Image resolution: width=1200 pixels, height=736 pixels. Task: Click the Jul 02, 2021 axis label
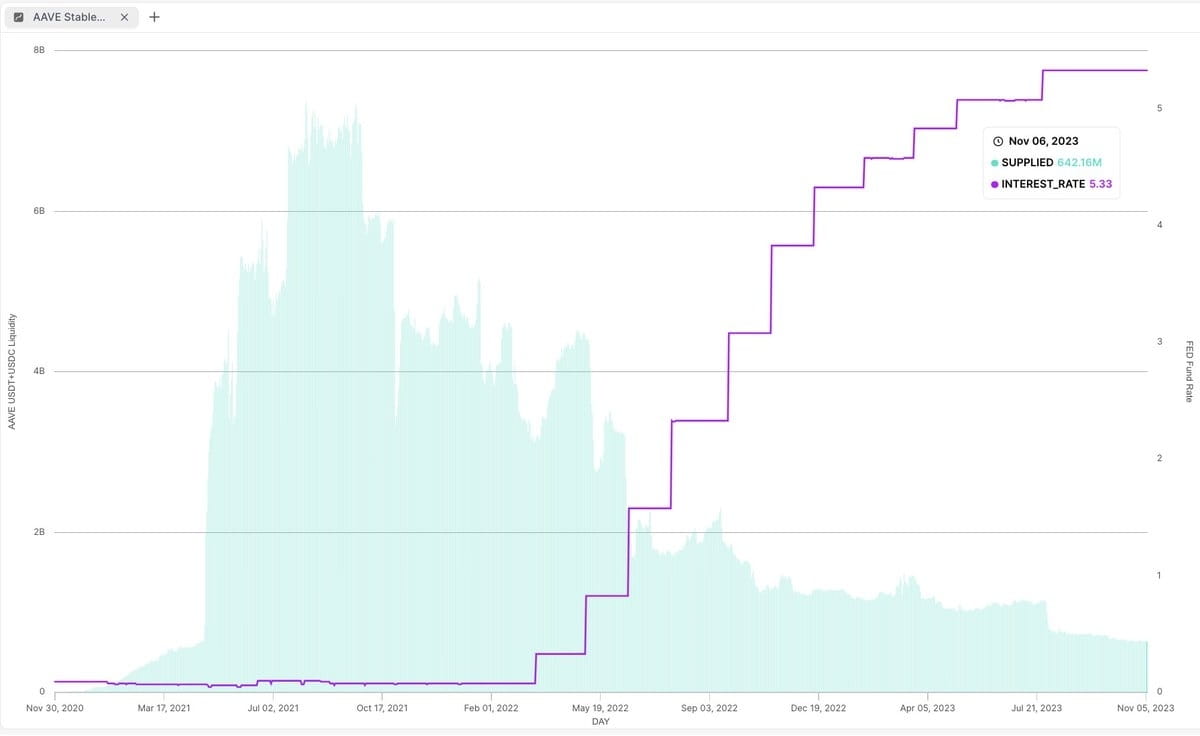(273, 708)
